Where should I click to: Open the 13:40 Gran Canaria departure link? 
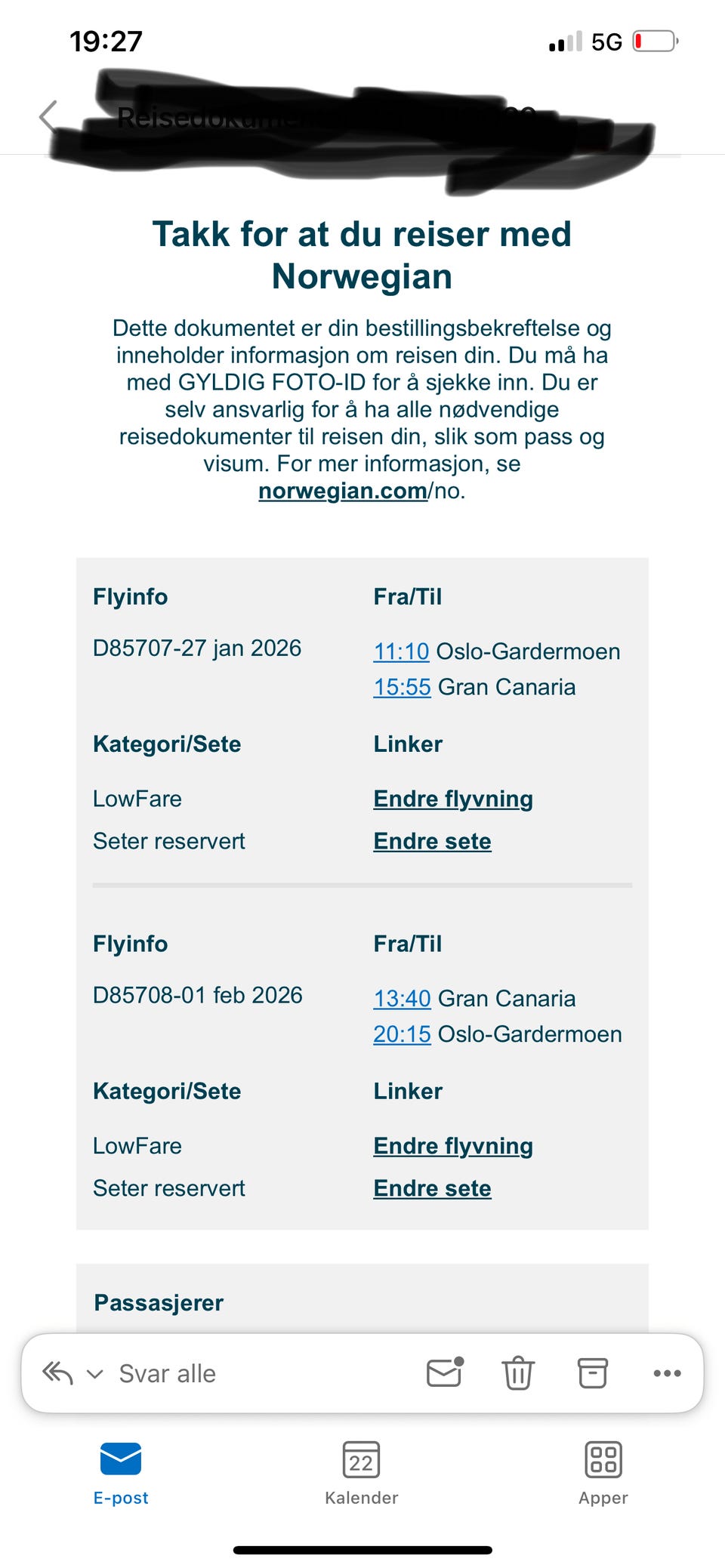(x=402, y=997)
